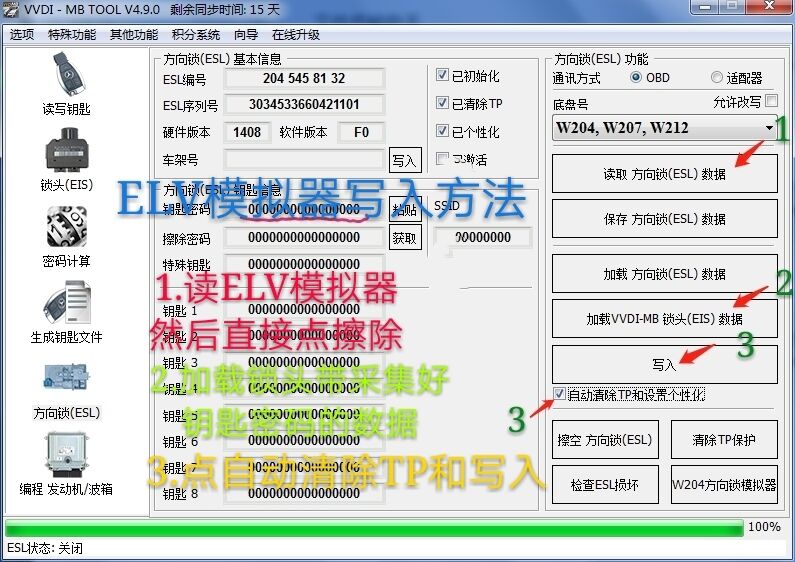Click the 生成钥匙文件 key file icon
Image resolution: width=795 pixels, height=562 pixels.
66,305
